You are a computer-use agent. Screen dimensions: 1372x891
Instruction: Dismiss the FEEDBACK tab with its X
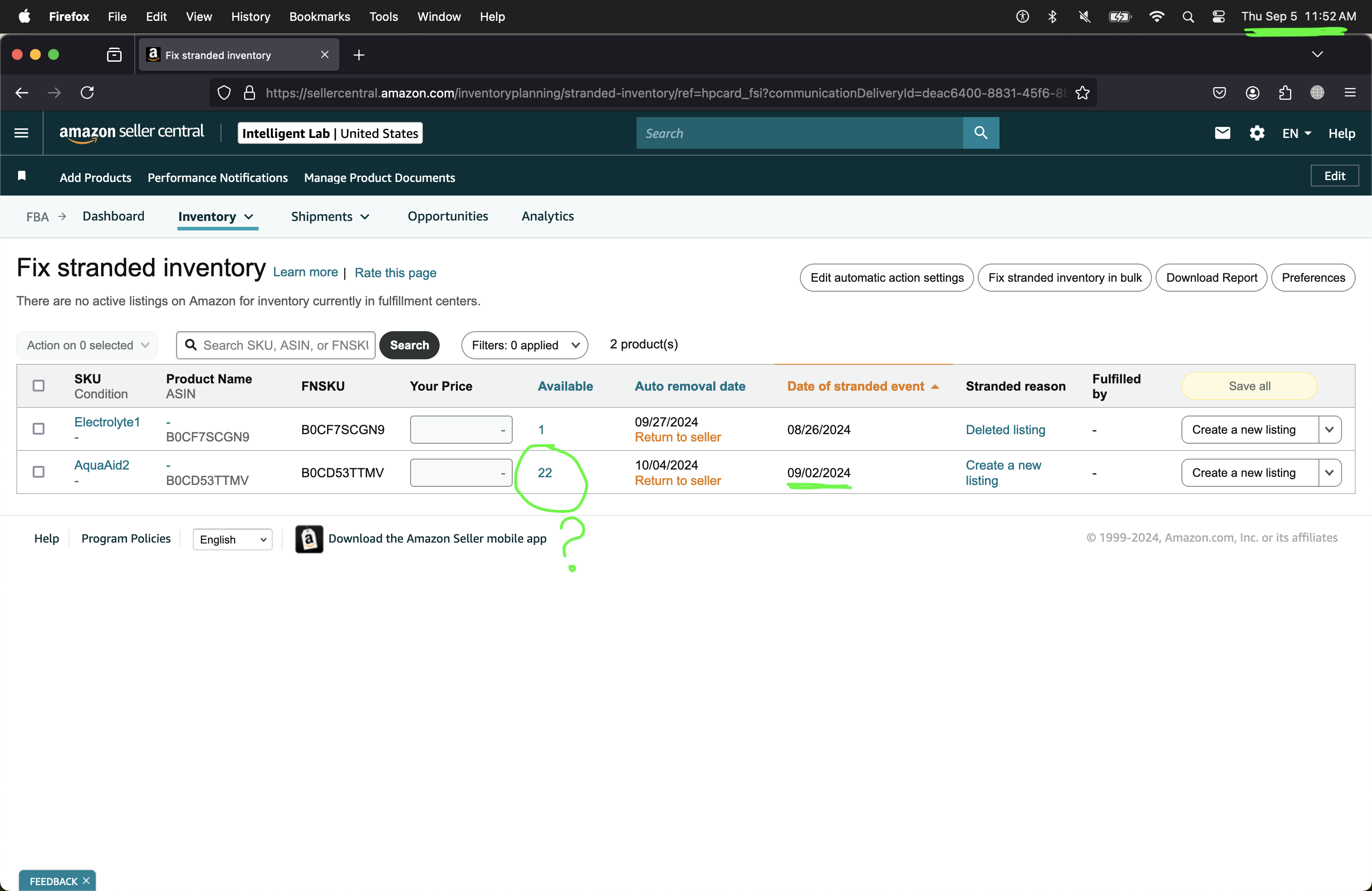pos(86,881)
